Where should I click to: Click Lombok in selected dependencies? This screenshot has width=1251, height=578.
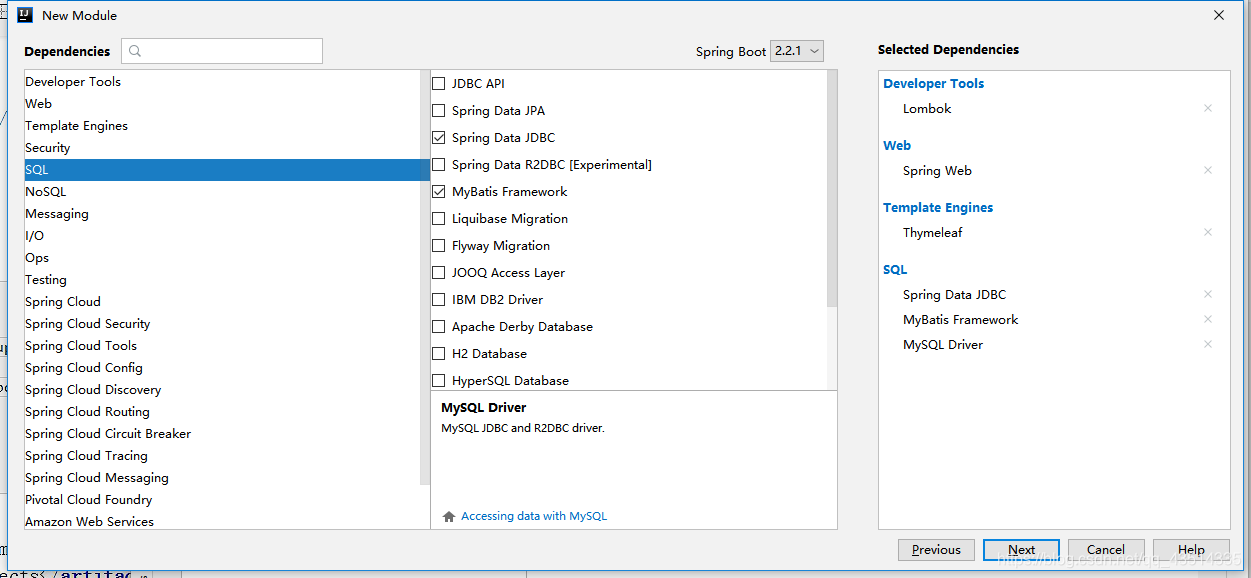pyautogui.click(x=927, y=108)
